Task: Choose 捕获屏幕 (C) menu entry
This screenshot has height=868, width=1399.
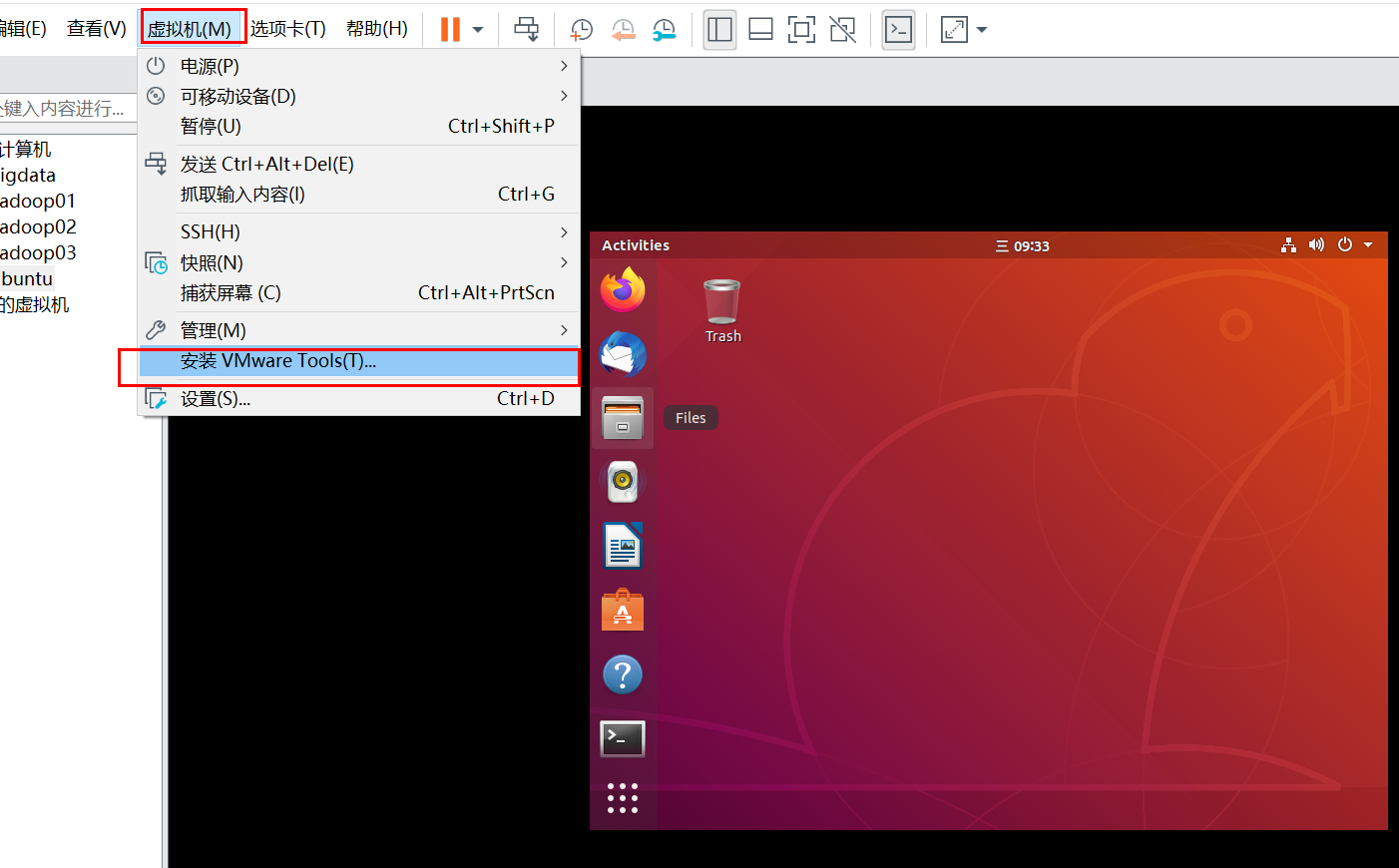Action: pos(359,293)
